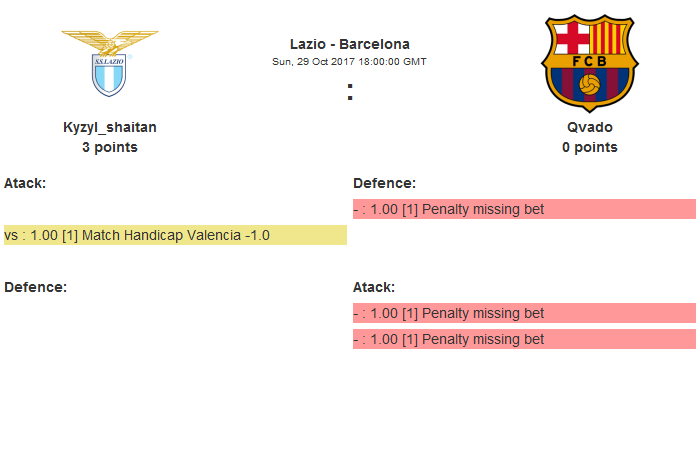Image resolution: width=700 pixels, height=460 pixels.
Task: Click the eagle atop the Lazio crest
Action: 109,42
